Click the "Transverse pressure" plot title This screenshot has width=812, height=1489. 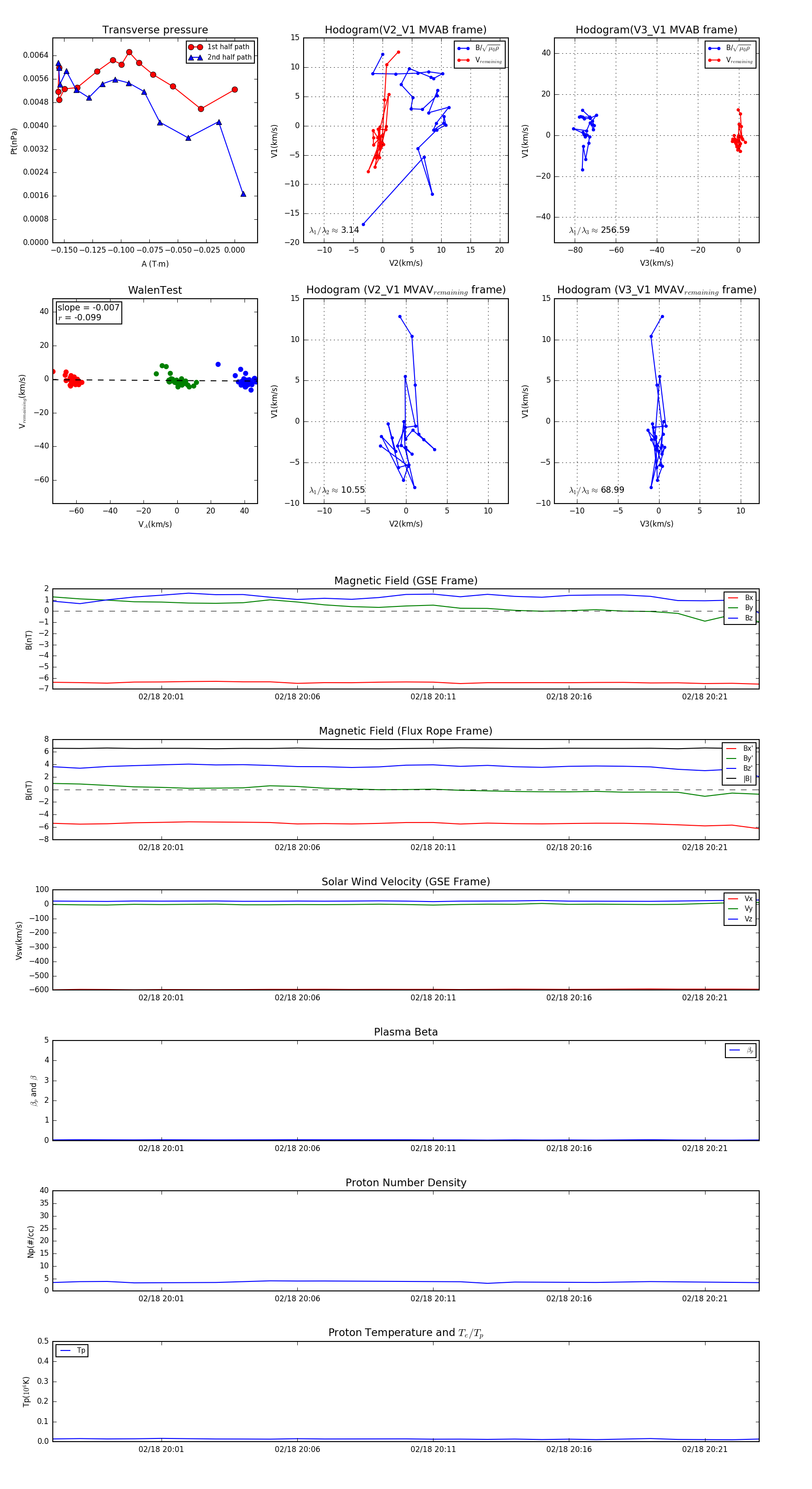click(155, 30)
